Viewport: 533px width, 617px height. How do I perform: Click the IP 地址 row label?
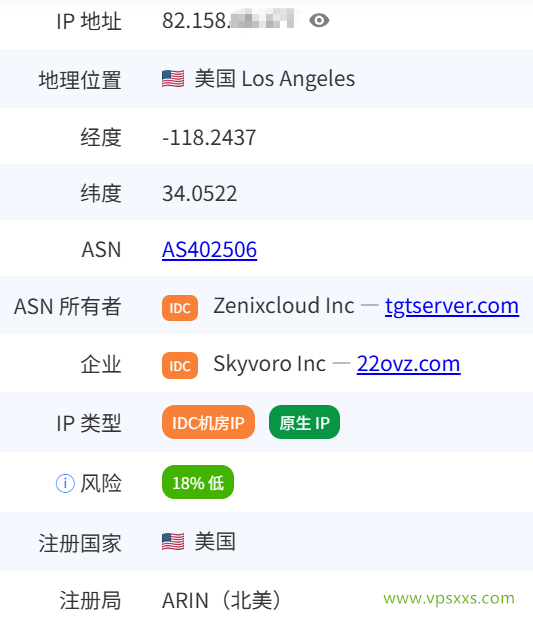[x=89, y=21]
